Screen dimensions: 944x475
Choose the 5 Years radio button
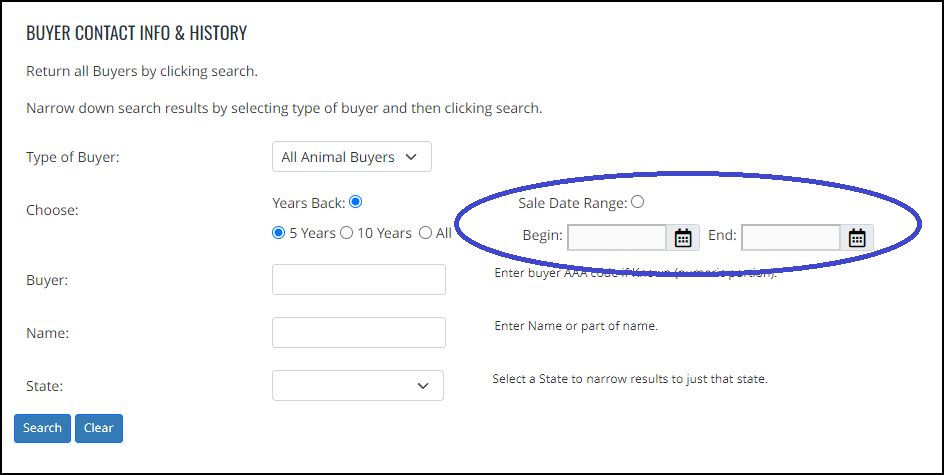point(278,233)
